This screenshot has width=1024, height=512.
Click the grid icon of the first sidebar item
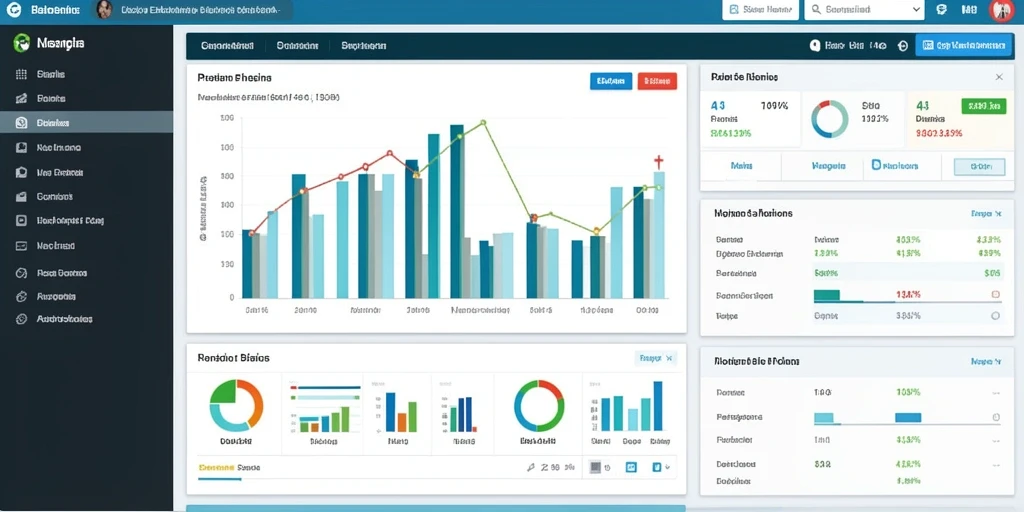(x=21, y=74)
